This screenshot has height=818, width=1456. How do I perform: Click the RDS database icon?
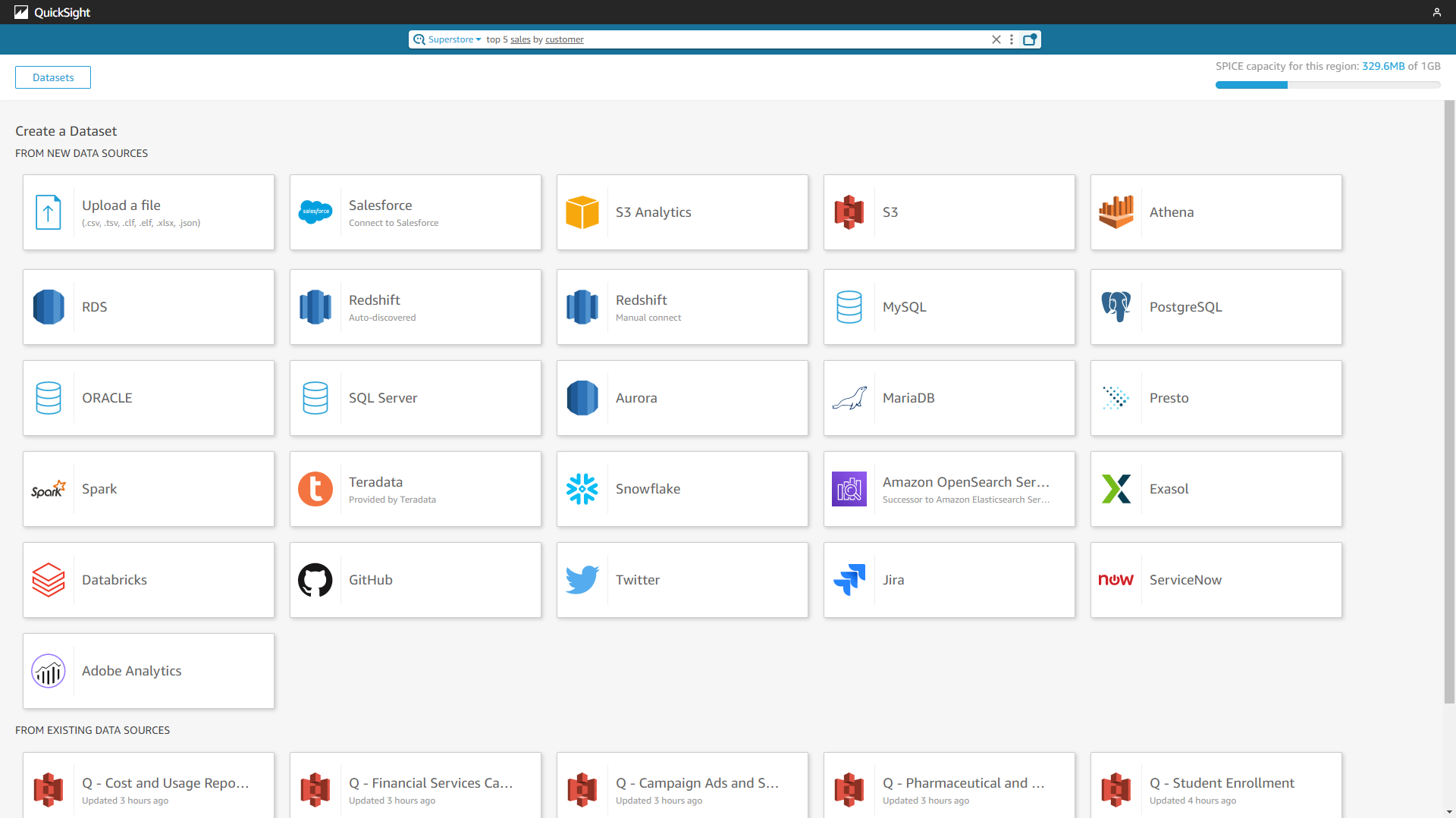[x=49, y=307]
